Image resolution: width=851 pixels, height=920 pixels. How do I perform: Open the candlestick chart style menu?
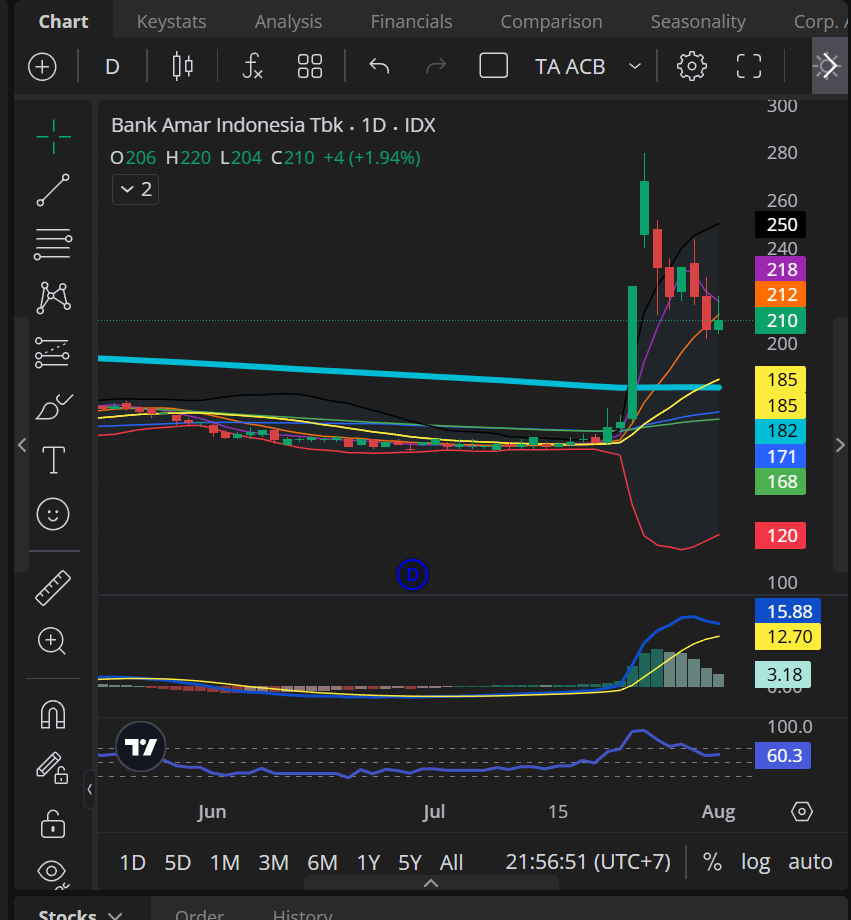tap(183, 66)
